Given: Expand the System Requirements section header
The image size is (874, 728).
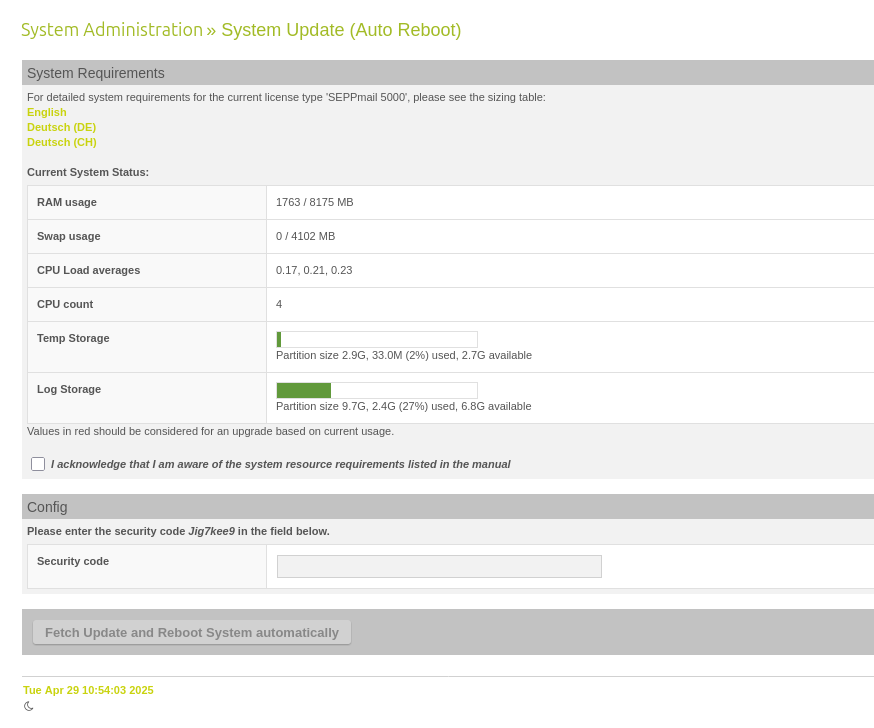Looking at the screenshot, I should pyautogui.click(x=95, y=72).
